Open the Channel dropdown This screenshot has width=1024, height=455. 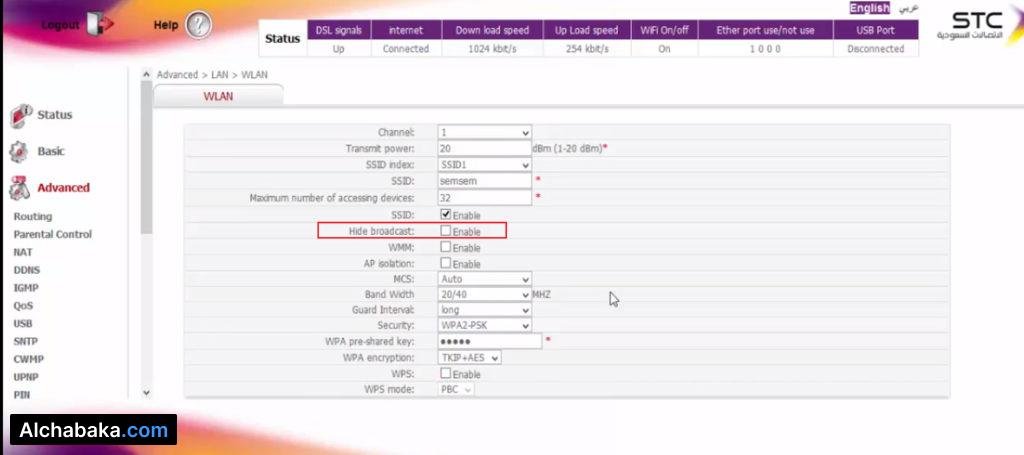[485, 133]
